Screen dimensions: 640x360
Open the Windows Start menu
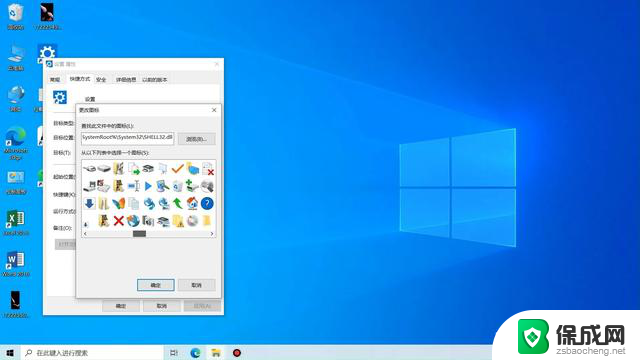point(10,353)
